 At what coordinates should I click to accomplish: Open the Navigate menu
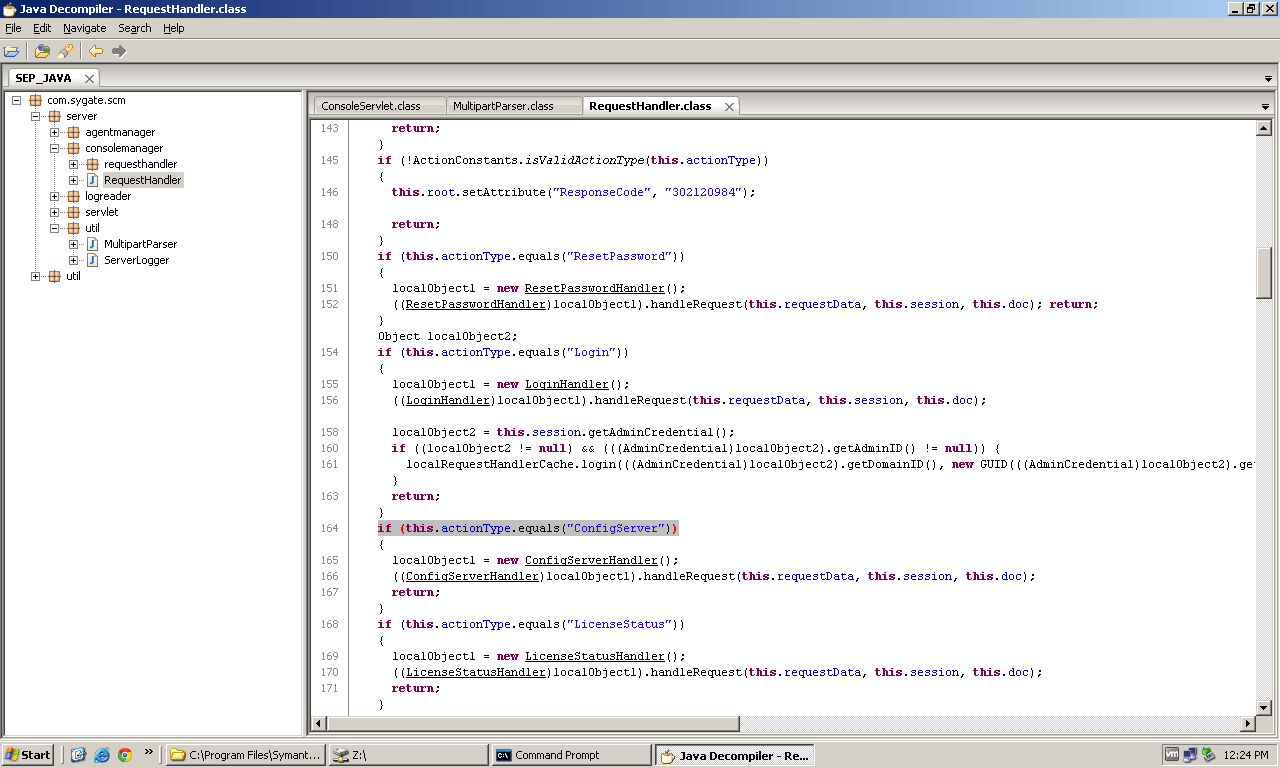point(85,28)
